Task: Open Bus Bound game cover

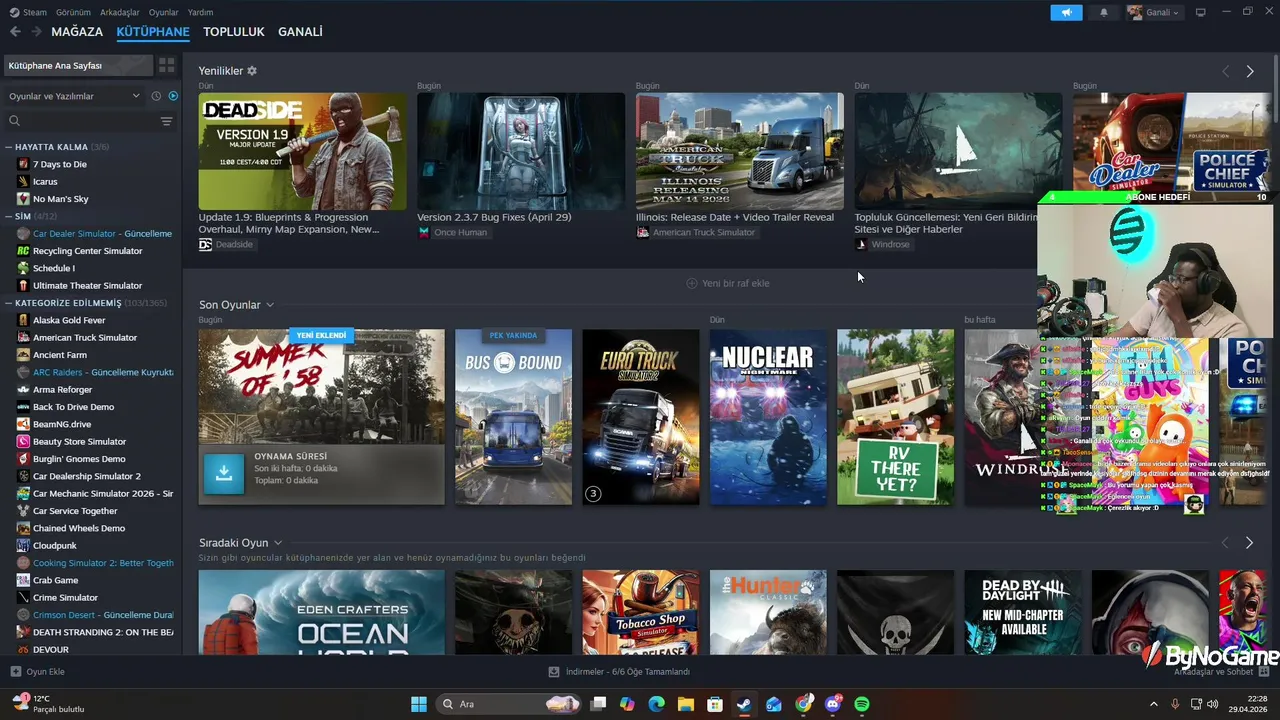Action: (514, 417)
